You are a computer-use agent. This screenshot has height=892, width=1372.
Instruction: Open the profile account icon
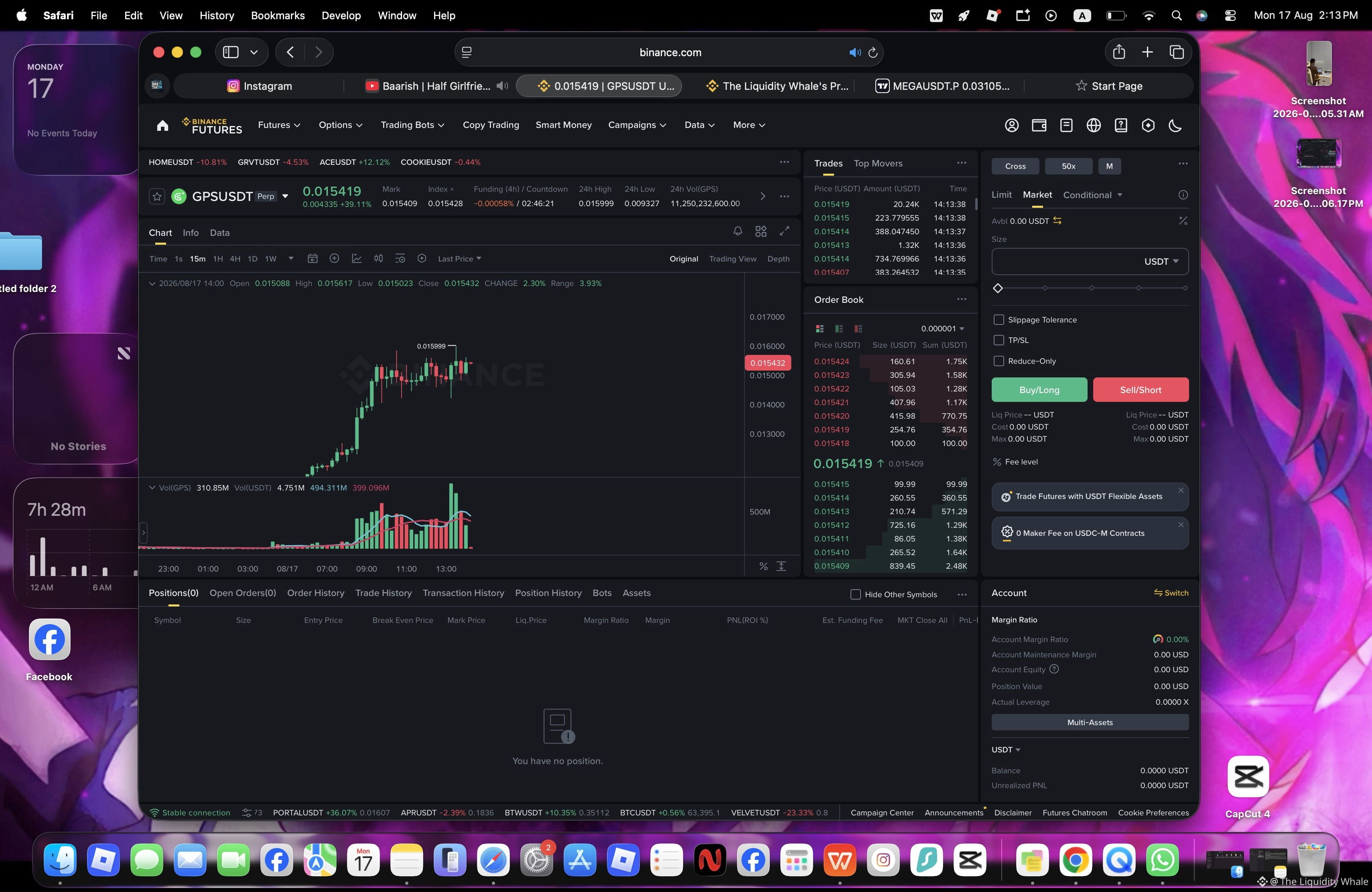coord(1012,125)
